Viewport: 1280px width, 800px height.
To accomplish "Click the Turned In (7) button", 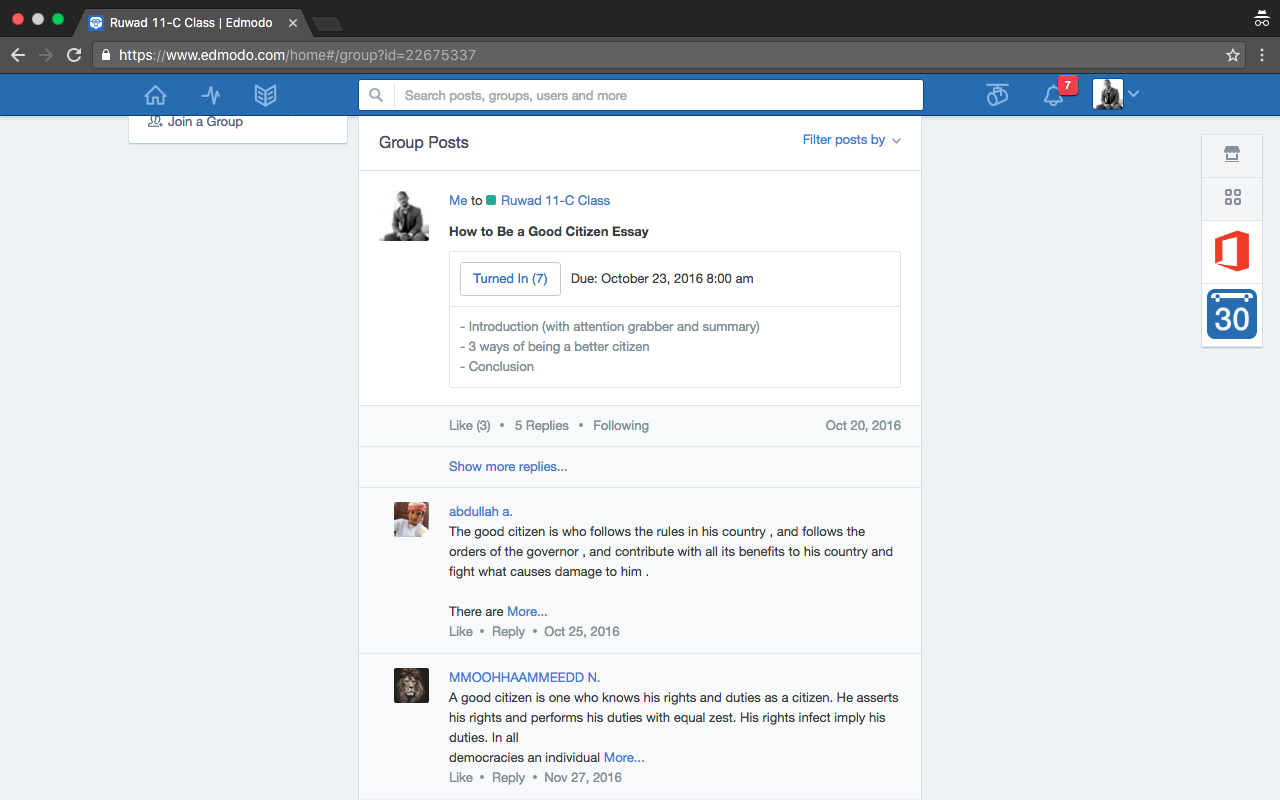I will pos(510,278).
